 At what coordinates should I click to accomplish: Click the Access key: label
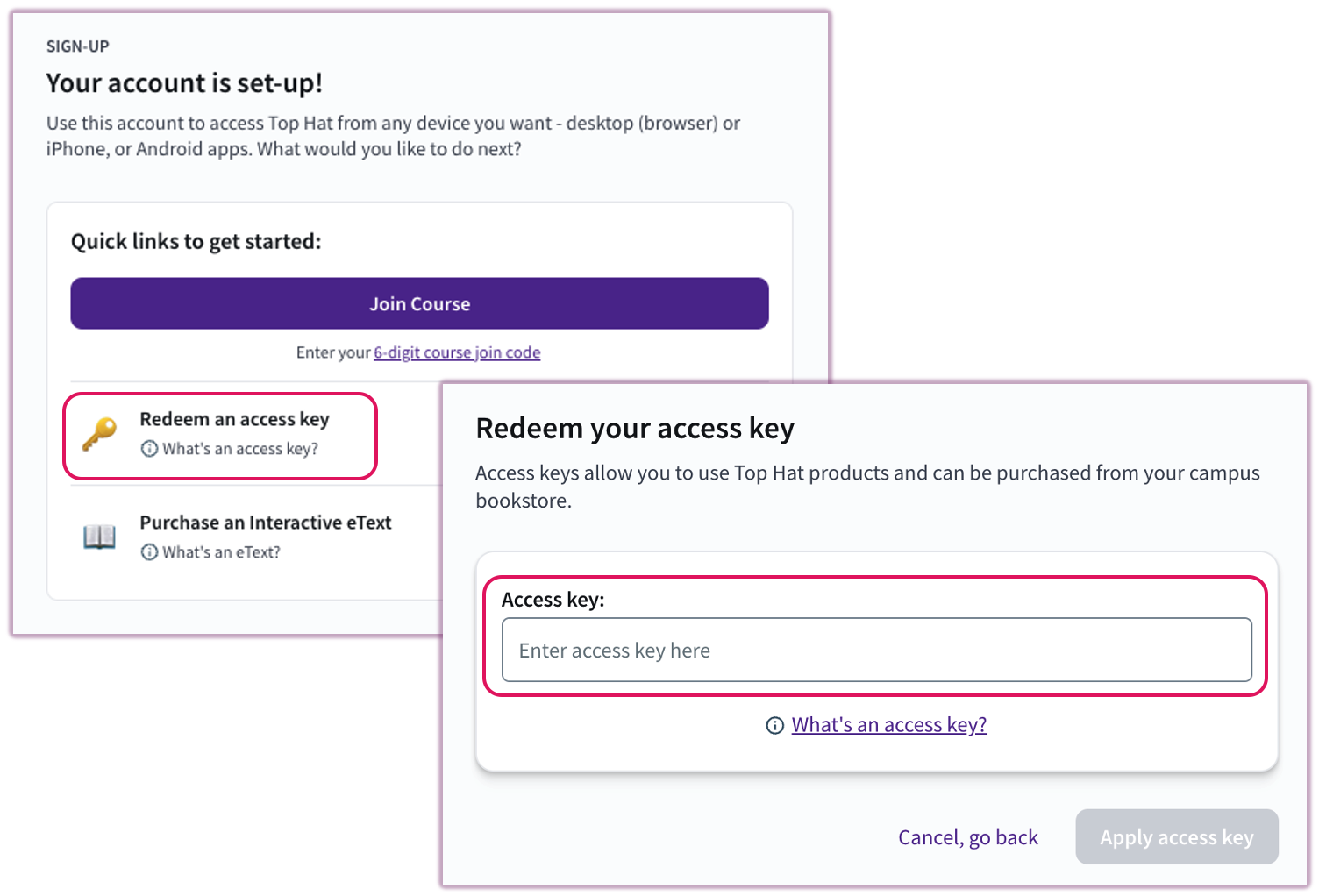553,600
